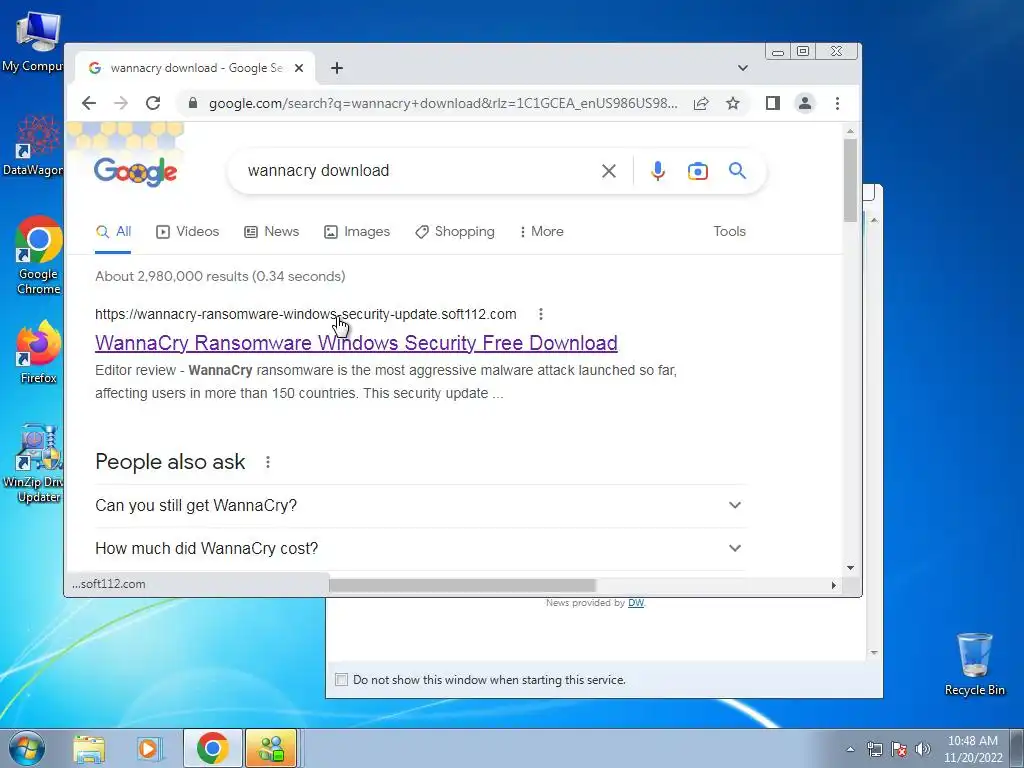Switch to News results tab
Image resolution: width=1024 pixels, height=768 pixels.
pyautogui.click(x=271, y=231)
